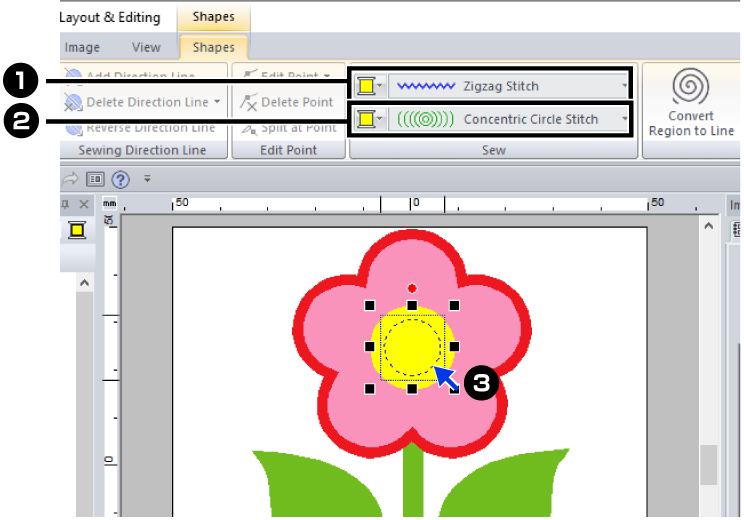
Task: Toggle line sewing yellow color button
Action: 365,86
